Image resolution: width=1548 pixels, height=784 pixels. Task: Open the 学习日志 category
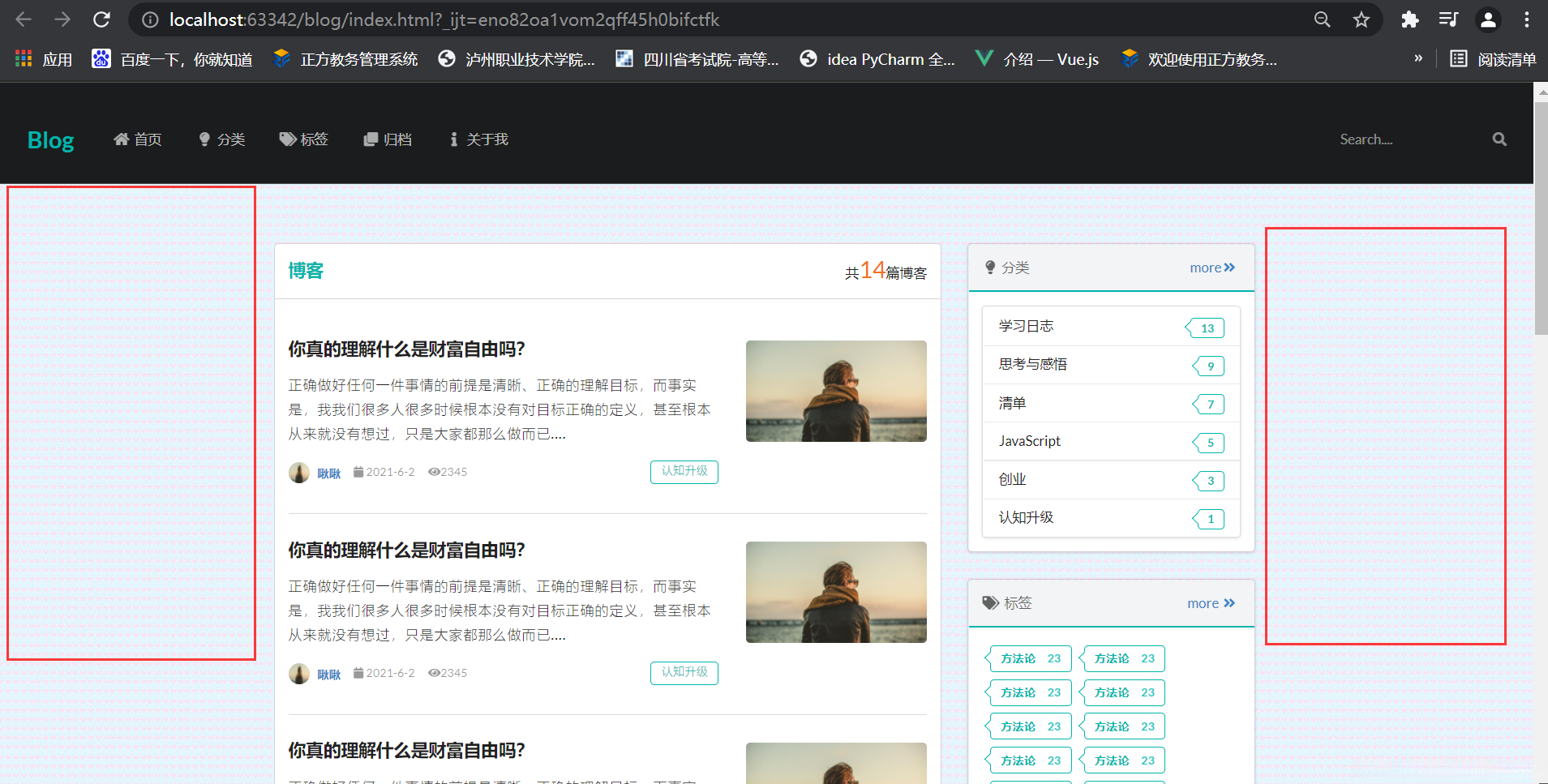click(1111, 327)
